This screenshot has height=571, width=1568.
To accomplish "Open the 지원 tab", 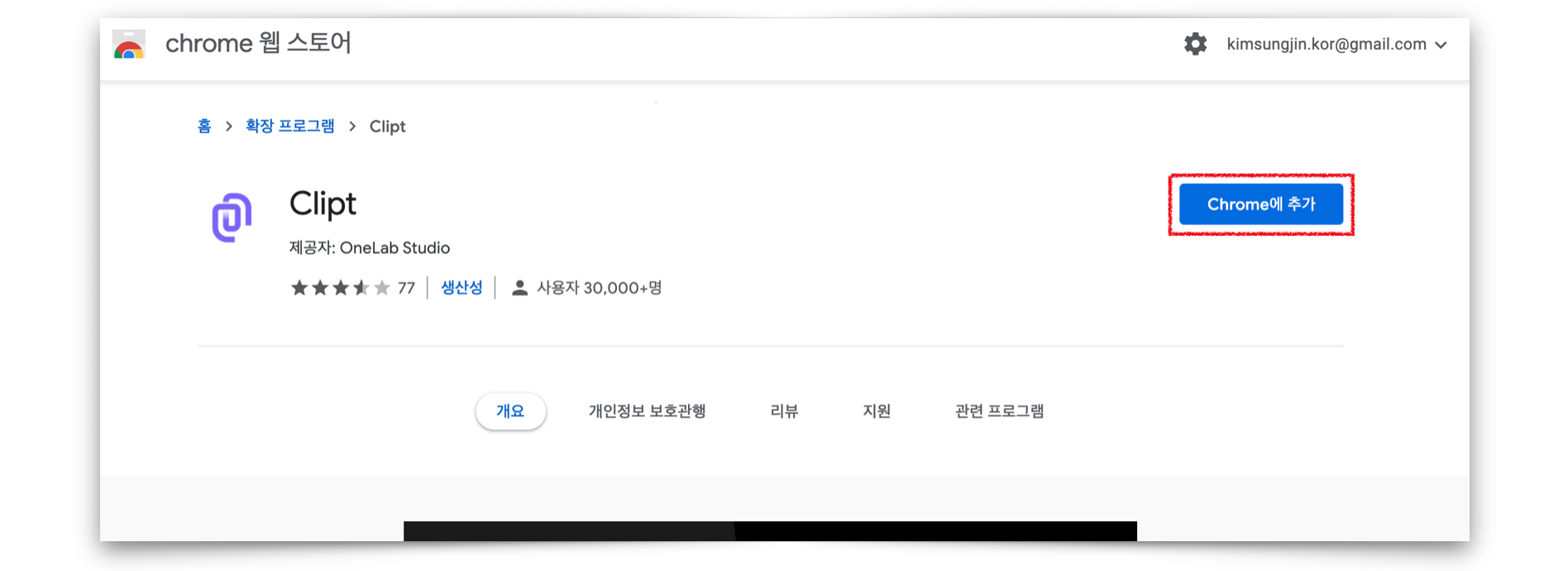I will click(x=877, y=411).
